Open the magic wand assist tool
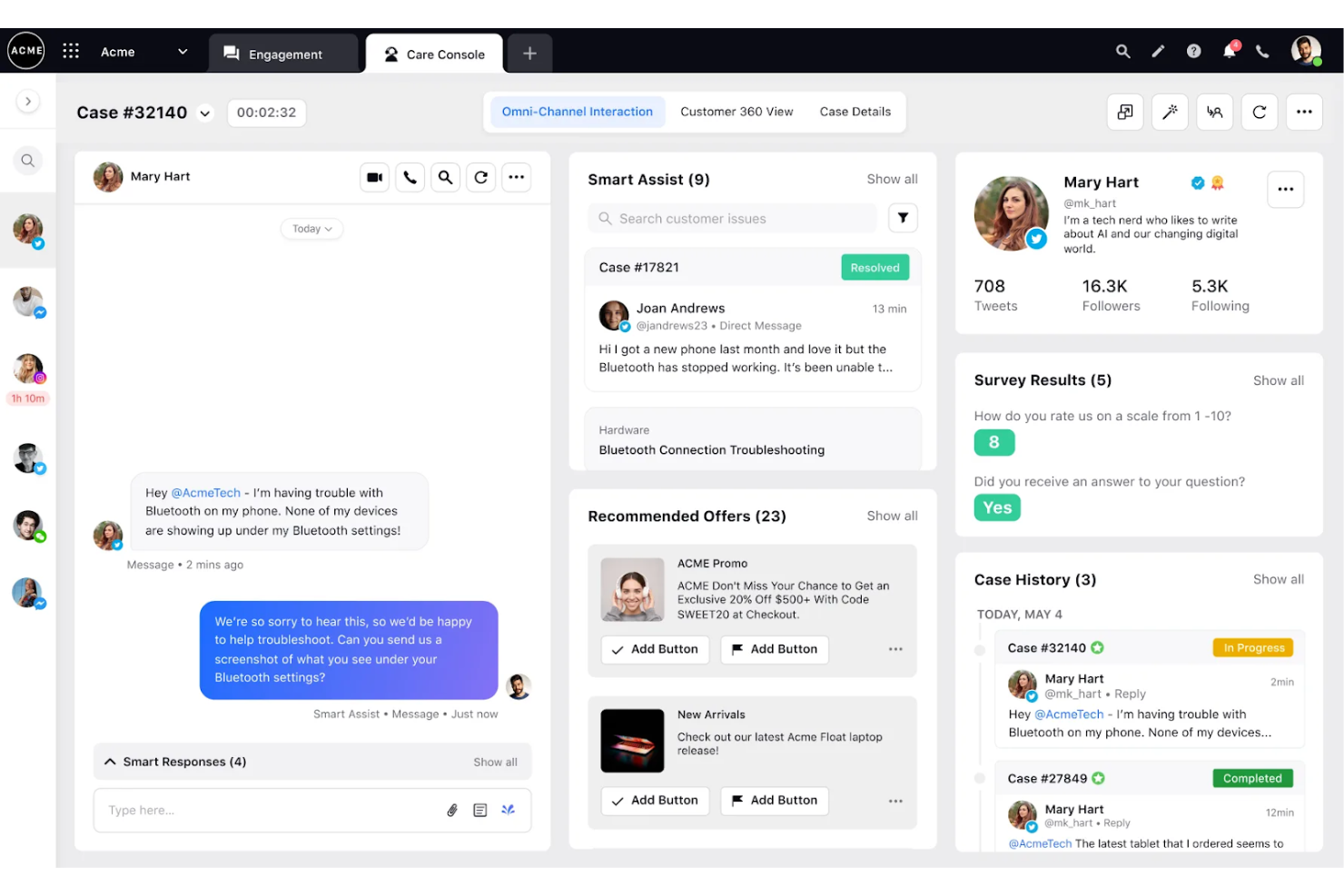This screenshot has width=1344, height=896. click(1170, 112)
